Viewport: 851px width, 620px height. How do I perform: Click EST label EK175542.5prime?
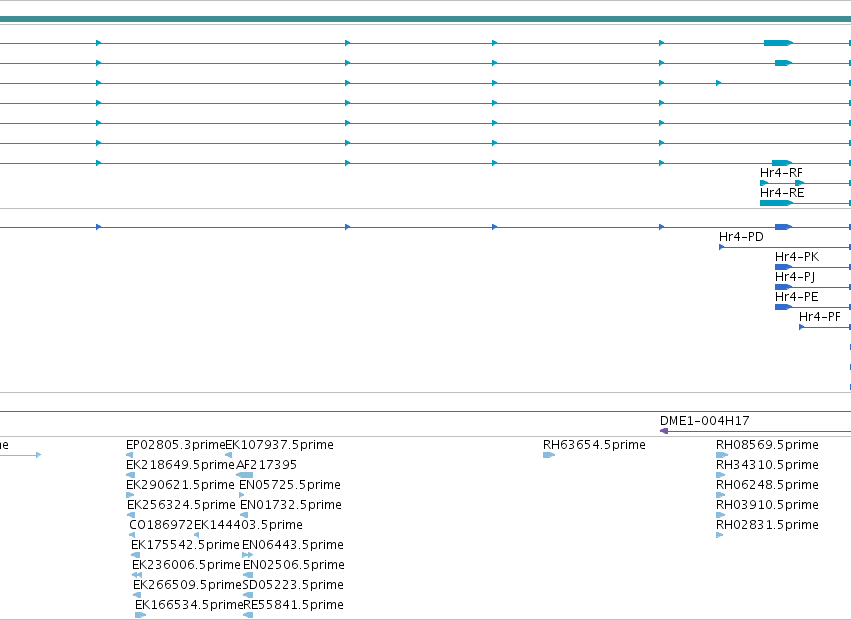click(185, 545)
